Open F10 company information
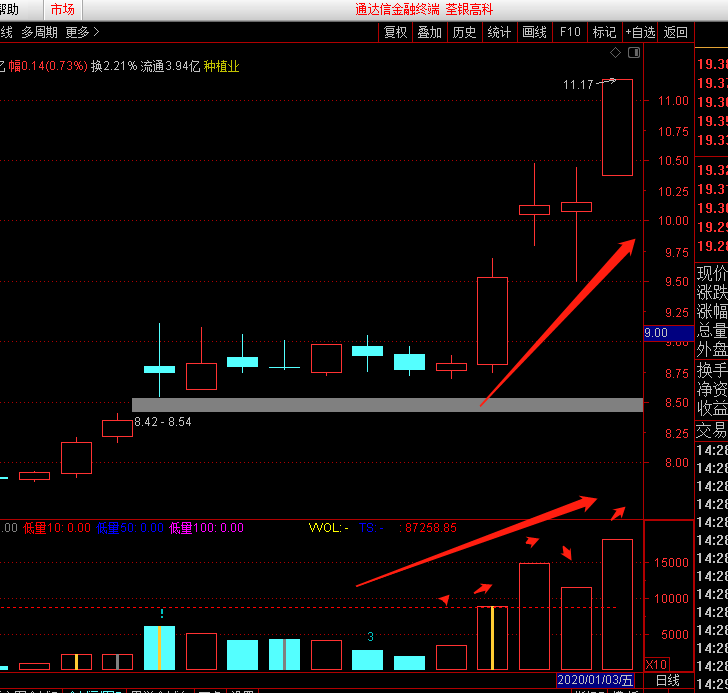 point(570,32)
